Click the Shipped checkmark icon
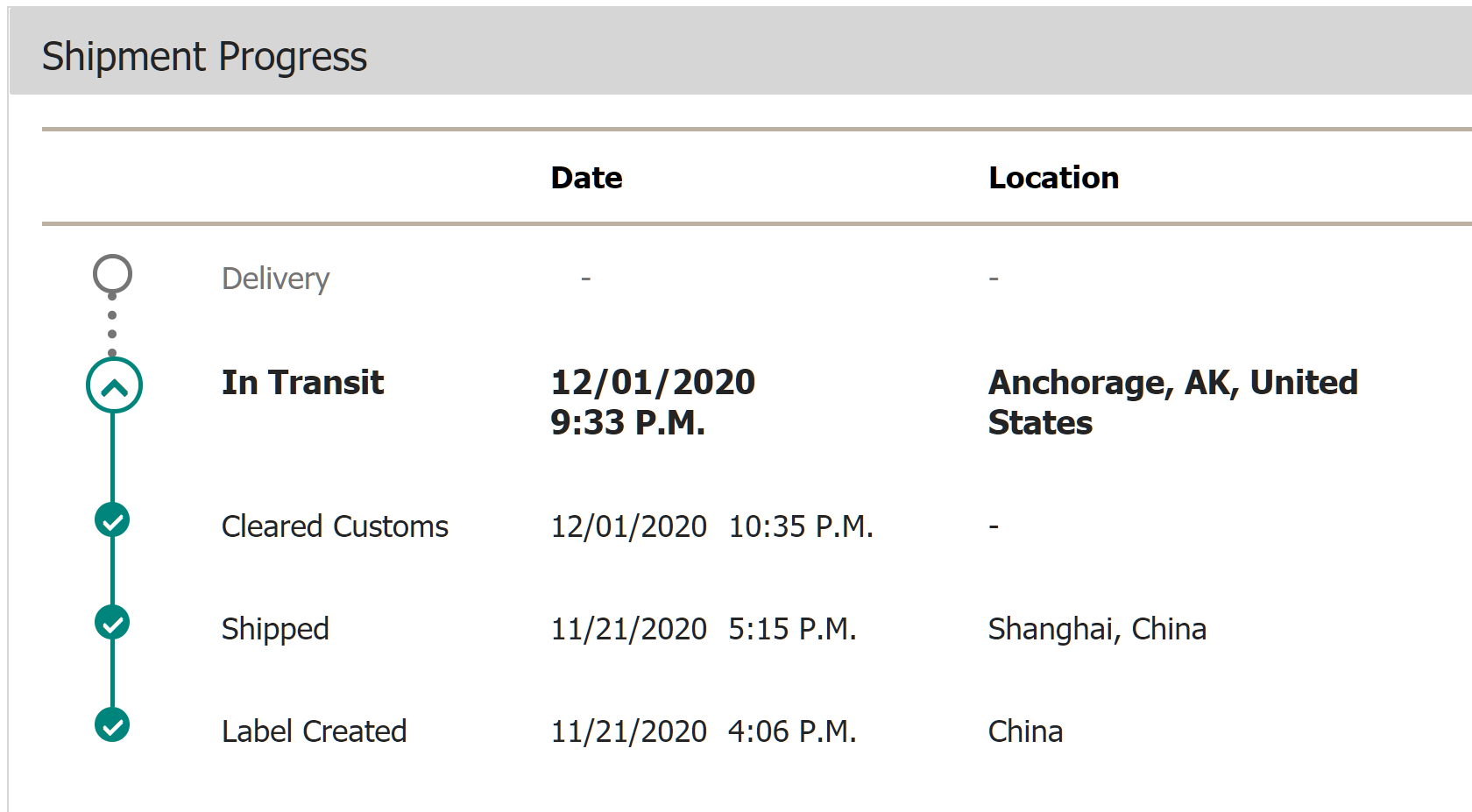Image resolution: width=1472 pixels, height=812 pixels. 112,623
